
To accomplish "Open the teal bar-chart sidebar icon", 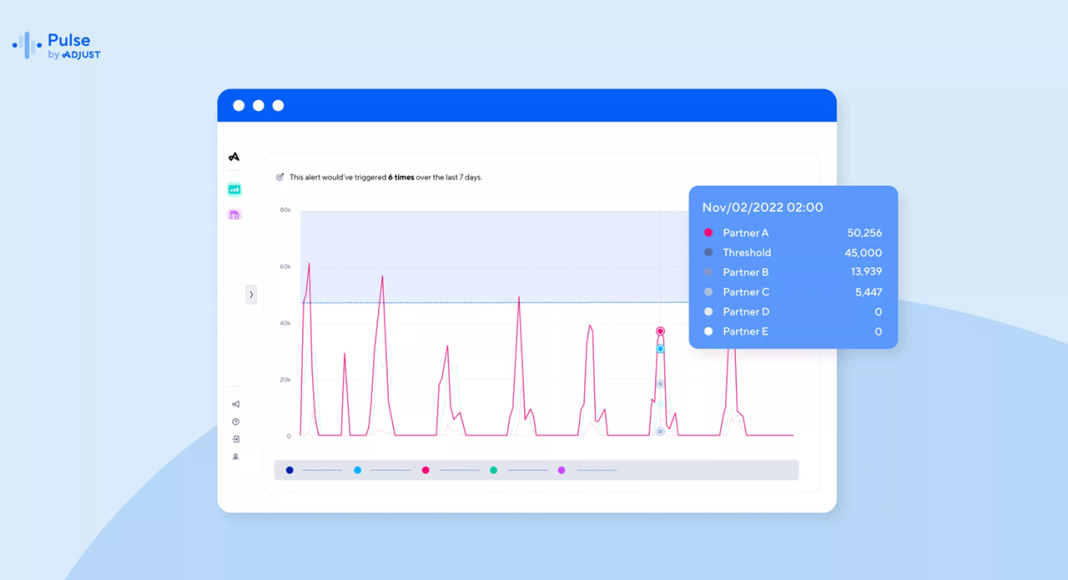I will point(234,189).
